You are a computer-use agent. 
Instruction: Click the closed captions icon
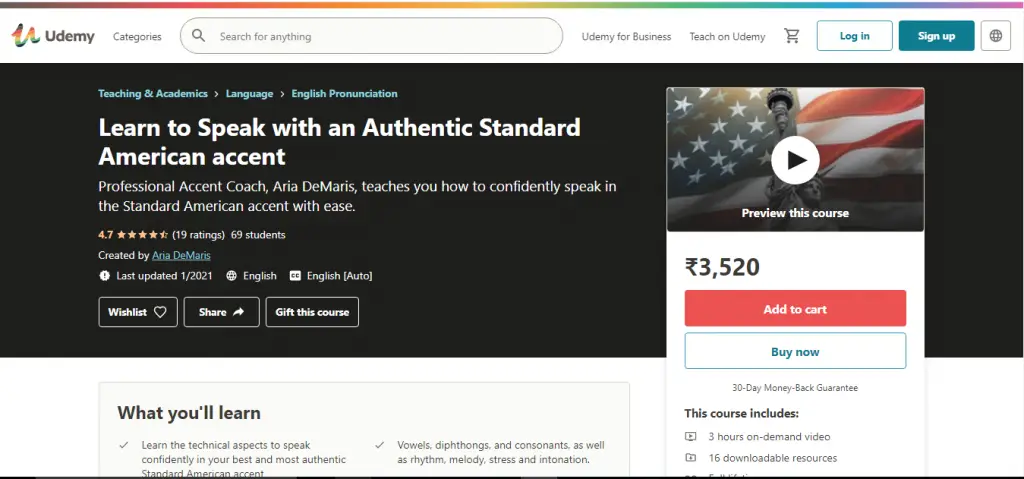(x=295, y=275)
